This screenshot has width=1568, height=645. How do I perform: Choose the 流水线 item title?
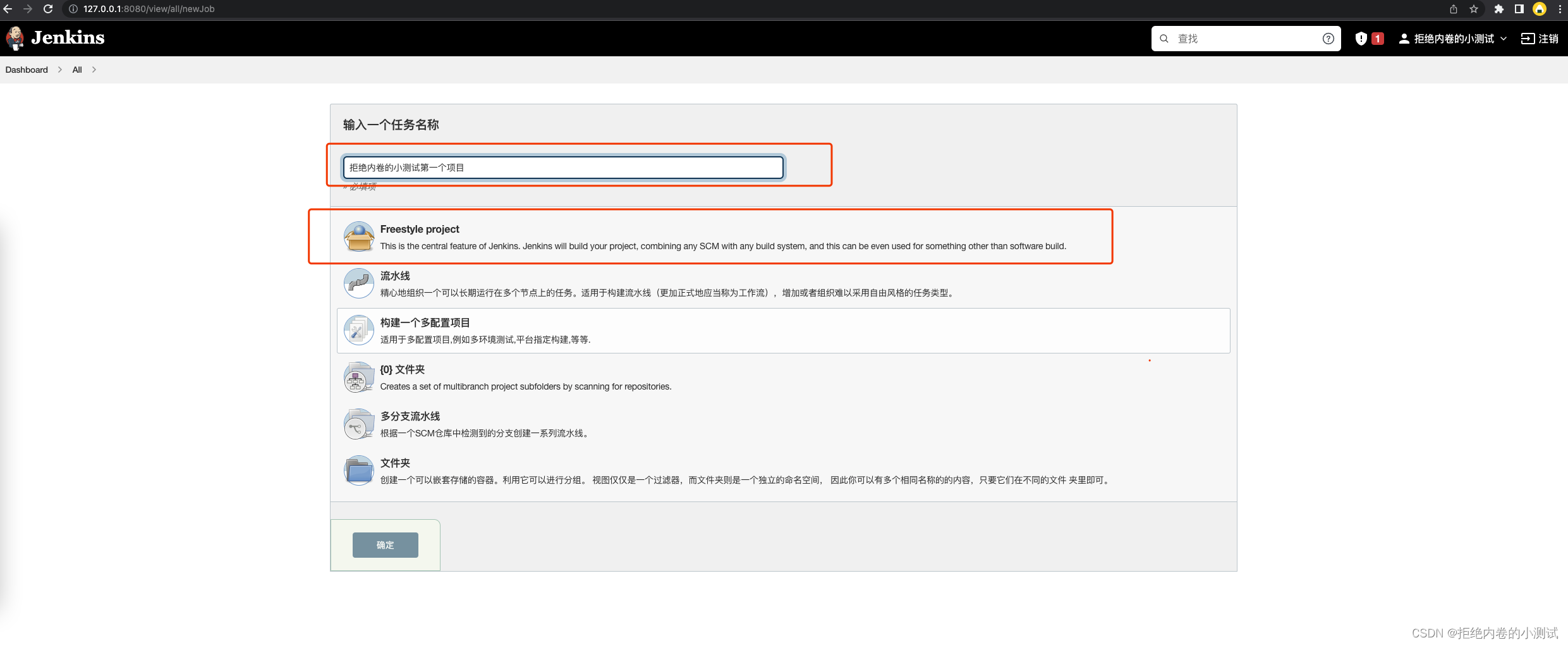[x=395, y=276]
